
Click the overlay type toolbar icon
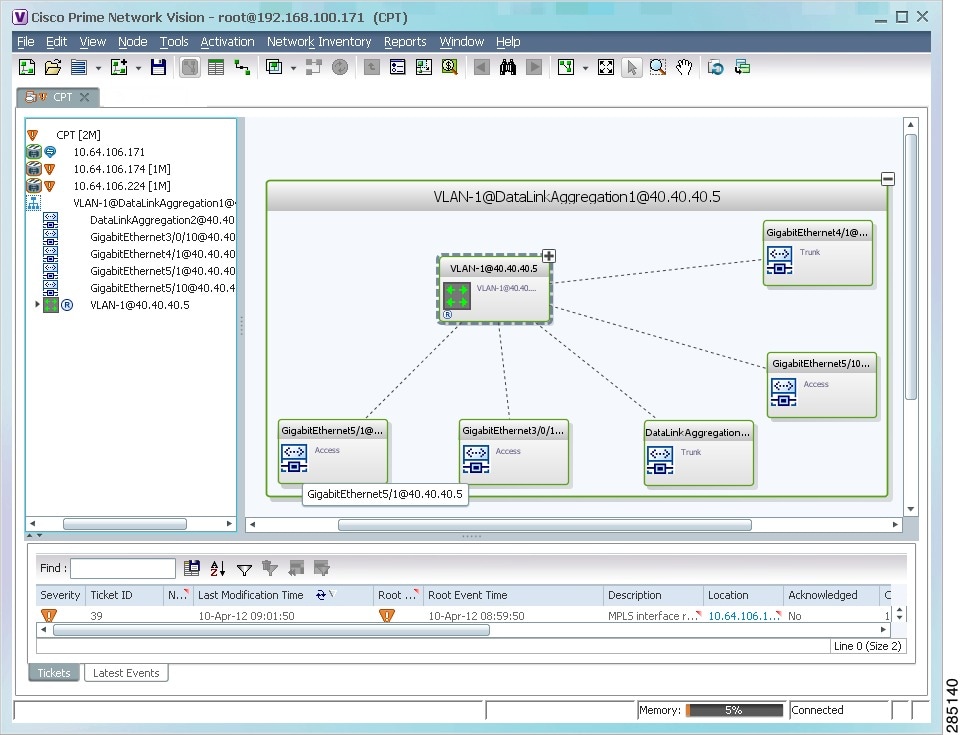coord(274,67)
